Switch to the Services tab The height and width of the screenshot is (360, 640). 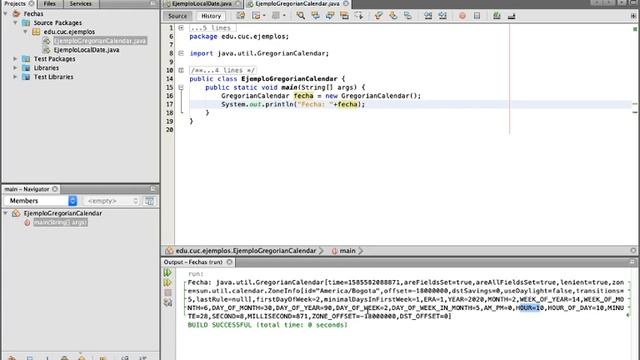[x=80, y=4]
